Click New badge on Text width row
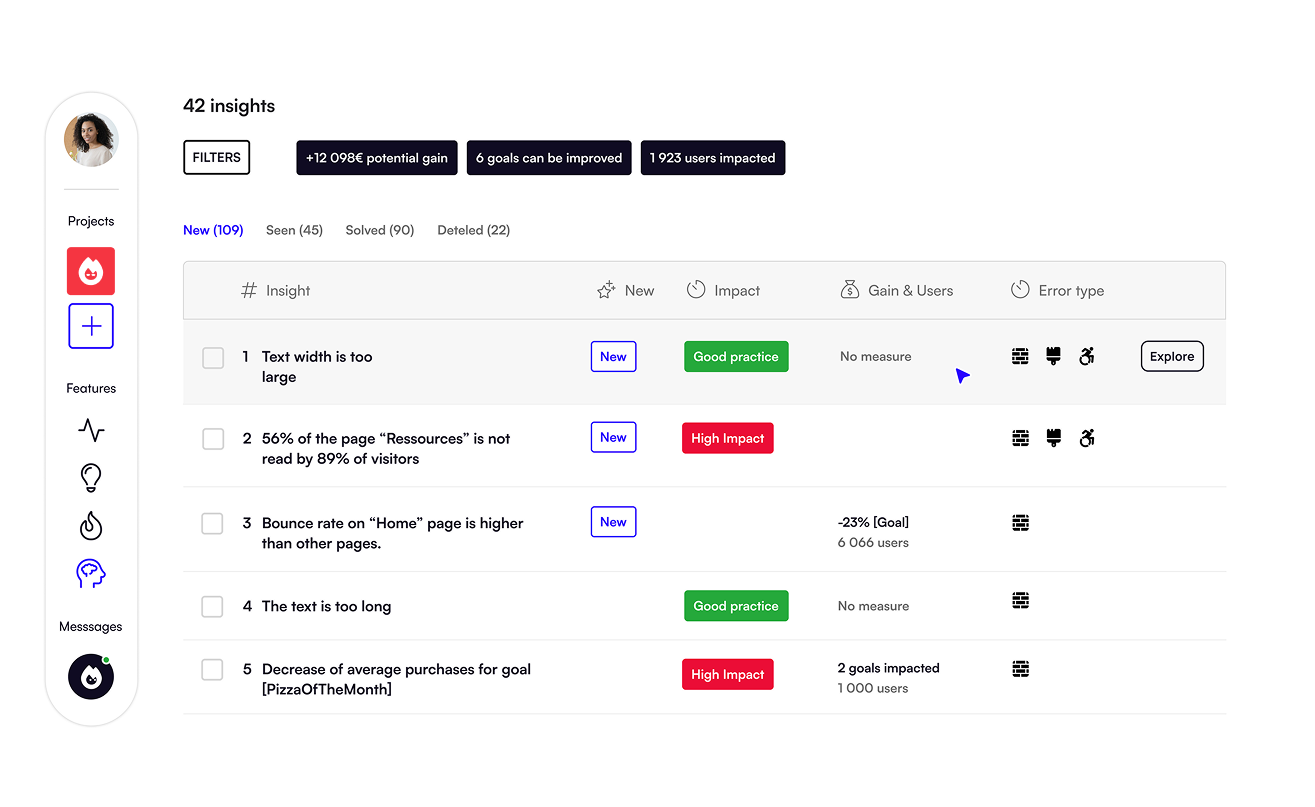This screenshot has height=807, width=1315. 613,356
